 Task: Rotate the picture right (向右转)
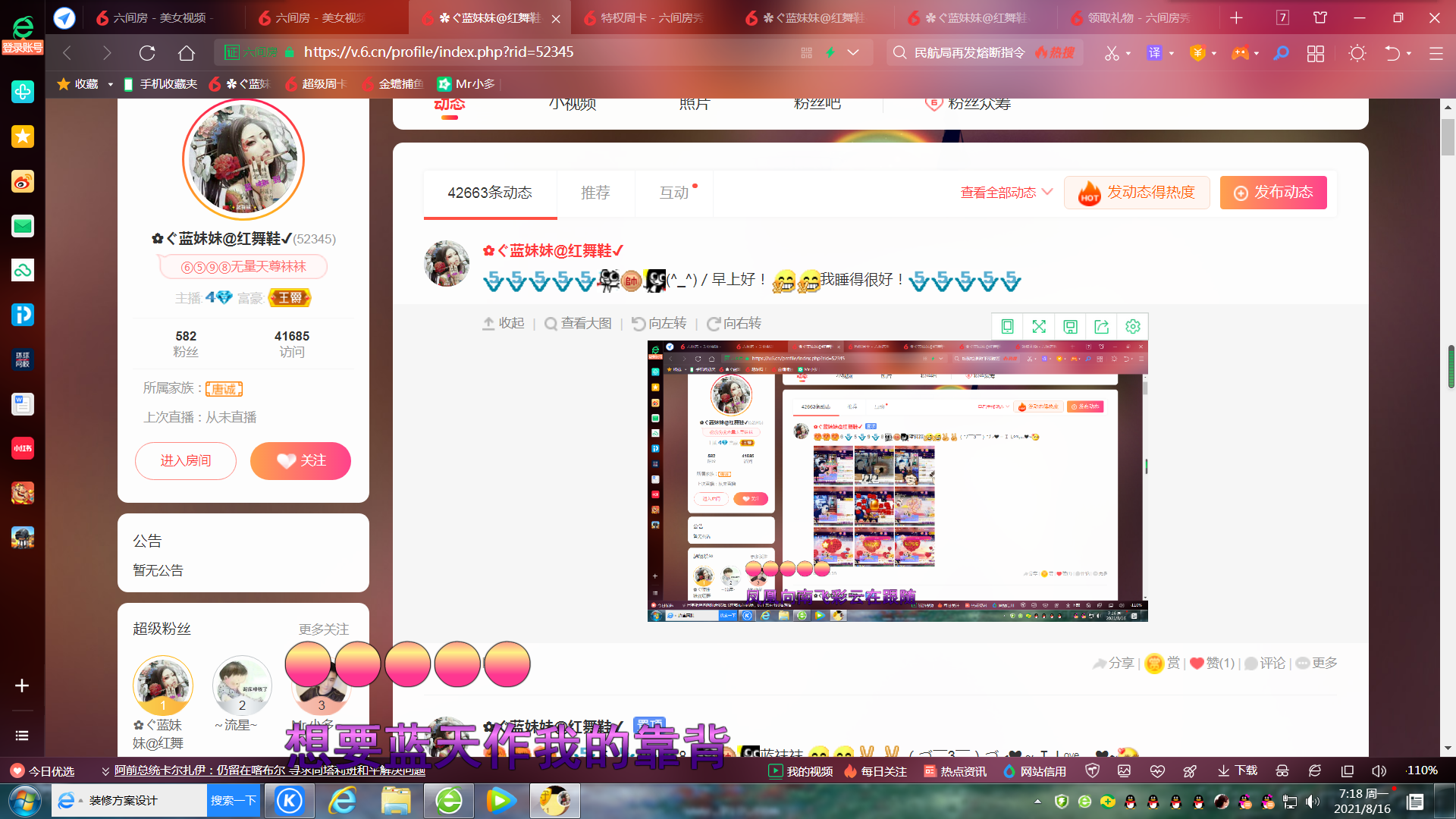tap(734, 324)
